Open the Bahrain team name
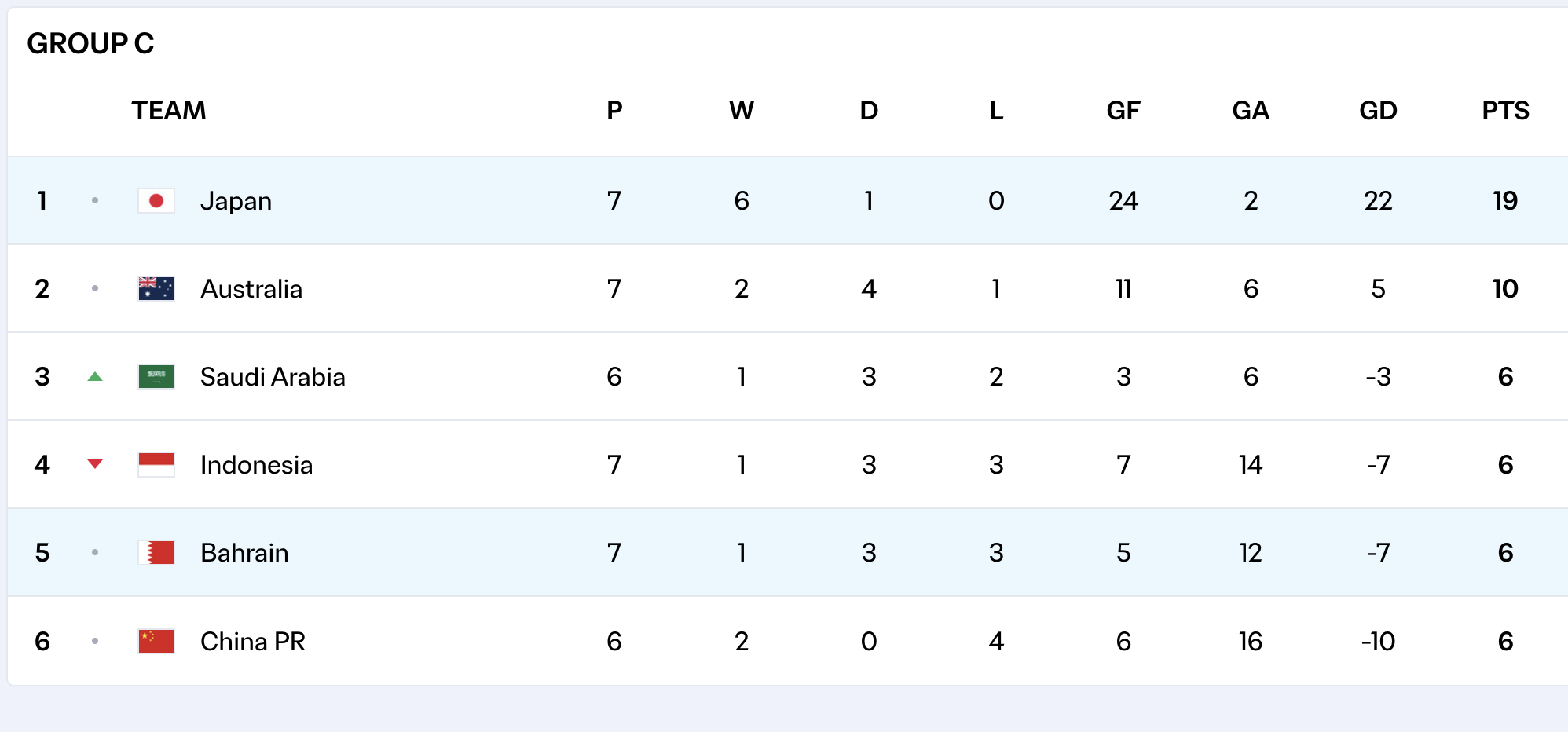 click(x=244, y=553)
